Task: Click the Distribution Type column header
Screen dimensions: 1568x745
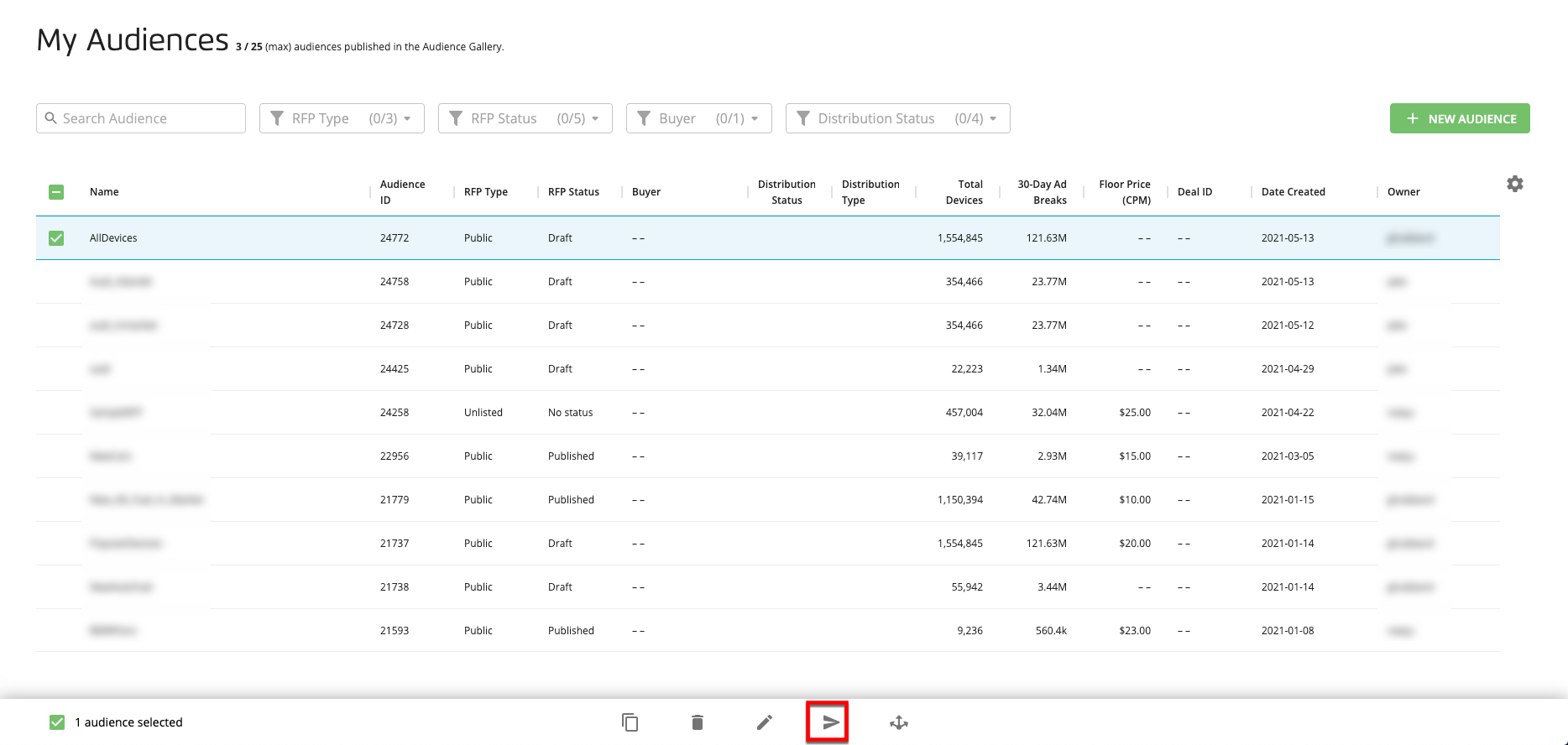Action: tap(870, 192)
